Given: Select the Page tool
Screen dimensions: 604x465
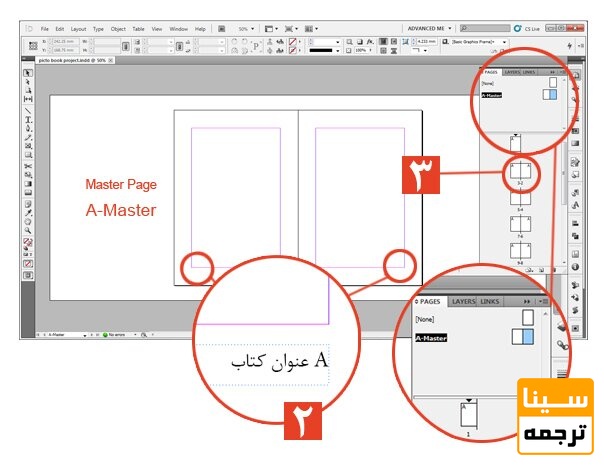Looking at the screenshot, I should click(x=28, y=90).
